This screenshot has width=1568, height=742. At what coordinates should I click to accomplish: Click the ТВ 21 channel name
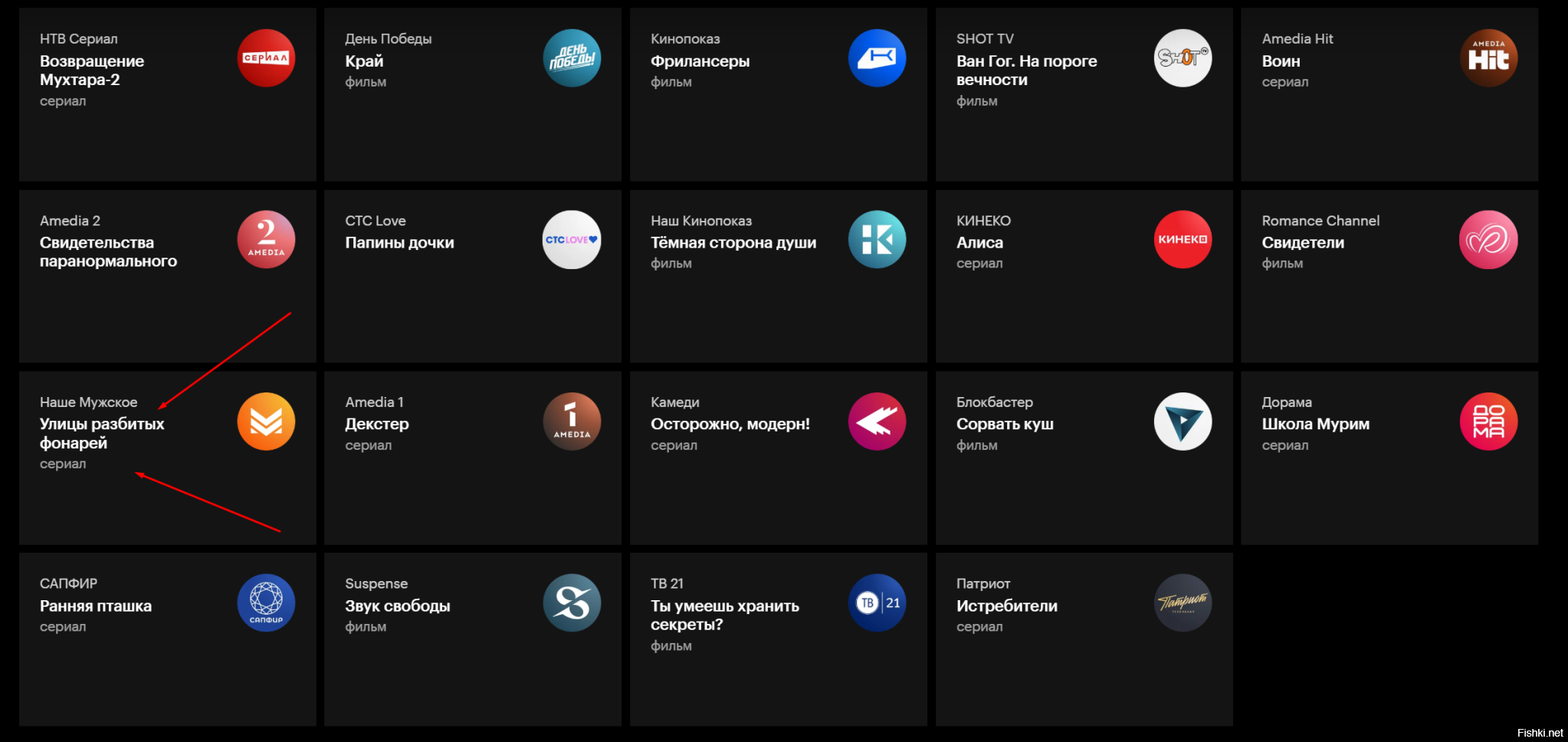(667, 584)
